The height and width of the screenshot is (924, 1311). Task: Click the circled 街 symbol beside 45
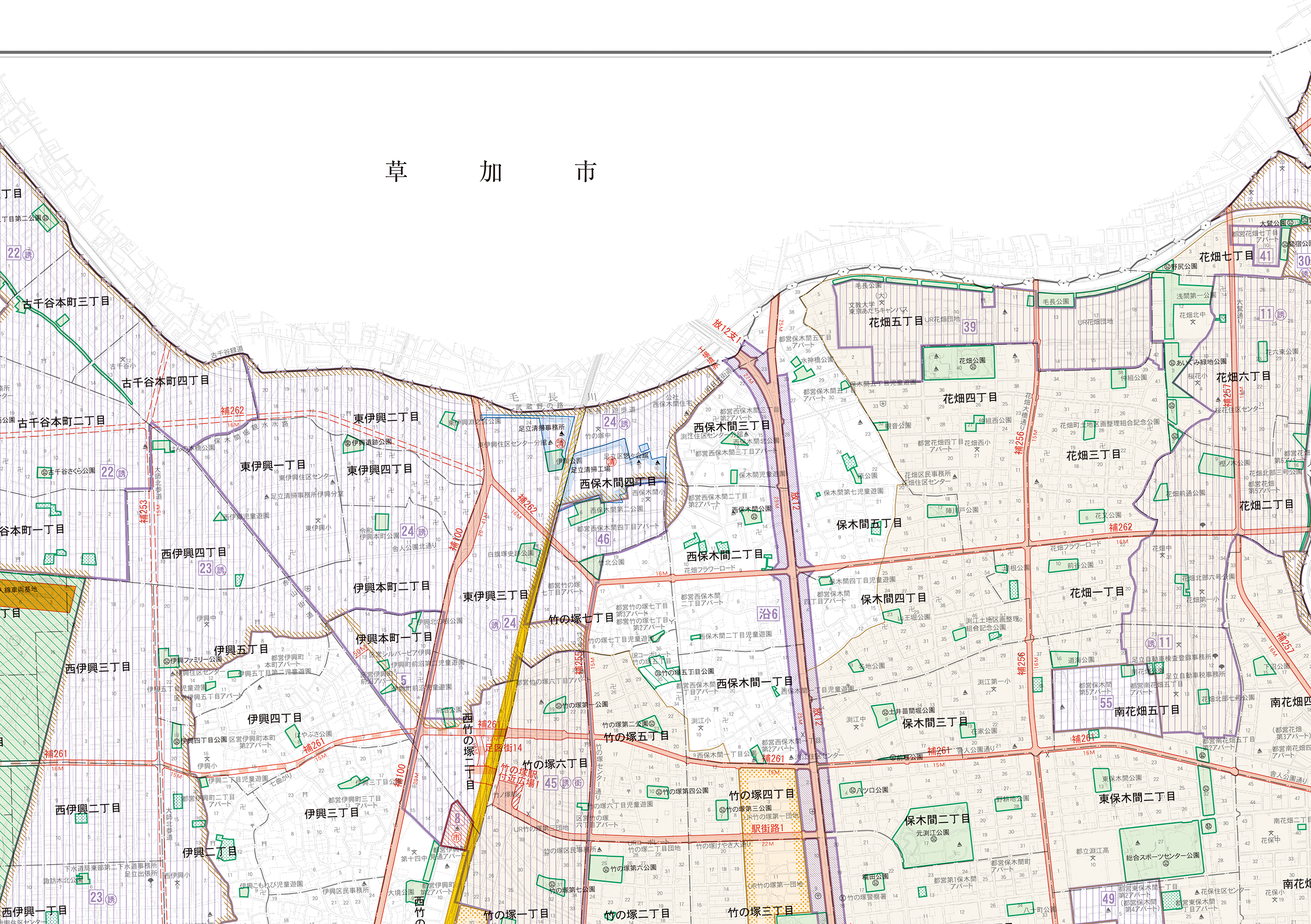click(x=578, y=782)
